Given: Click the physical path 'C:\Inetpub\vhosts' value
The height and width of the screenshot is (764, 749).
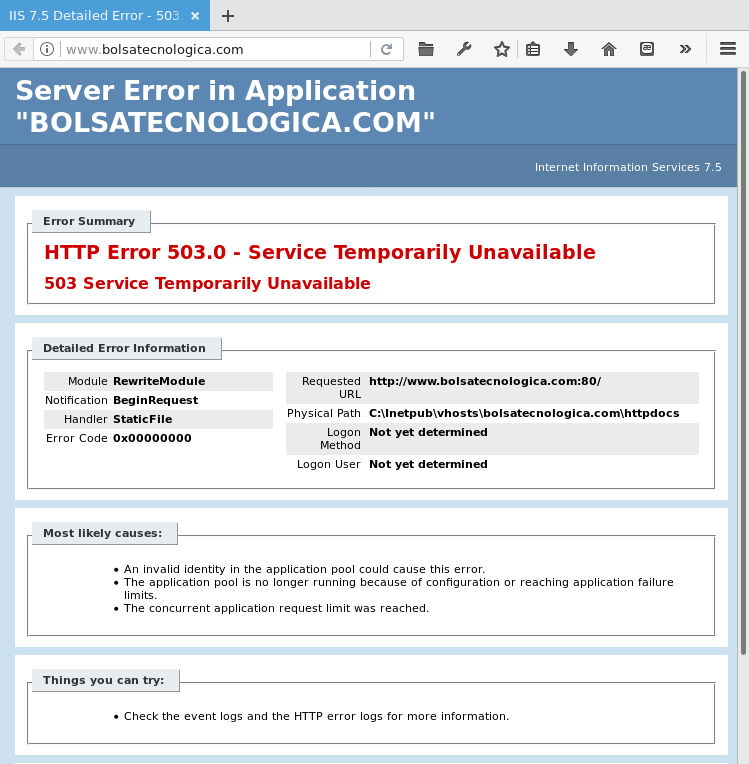Looking at the screenshot, I should point(524,413).
